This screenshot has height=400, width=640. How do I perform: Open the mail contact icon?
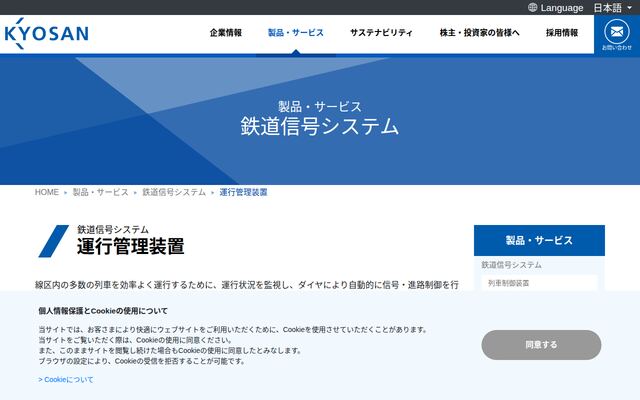[617, 35]
